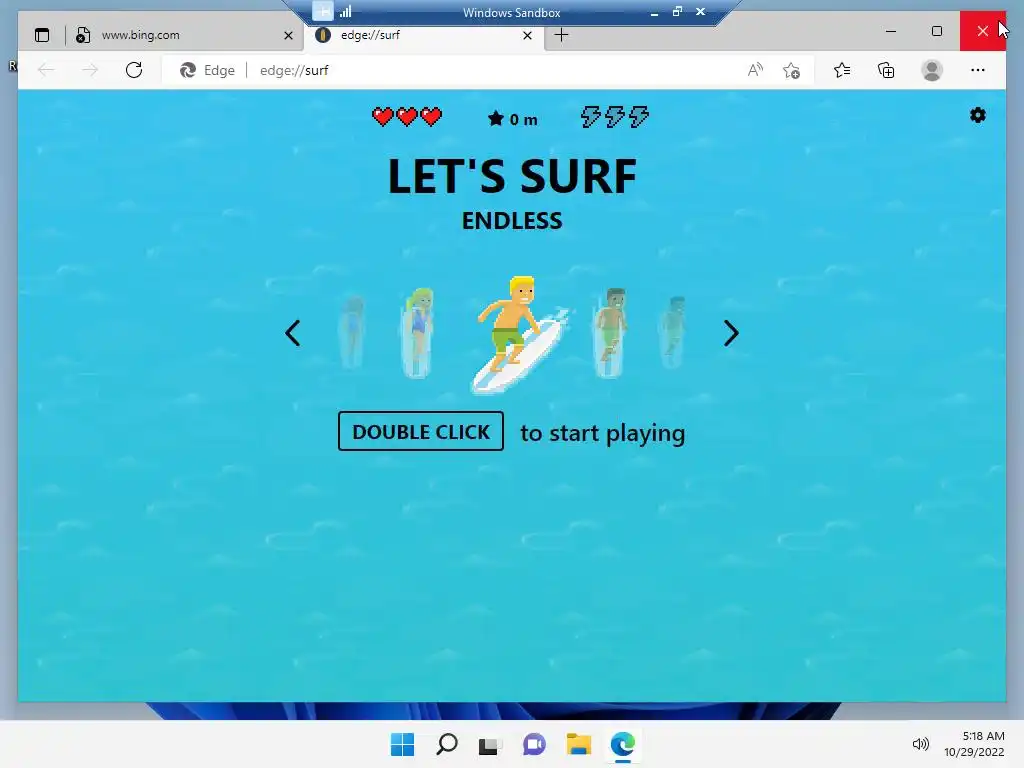Go forward with the forward arrow

89,70
